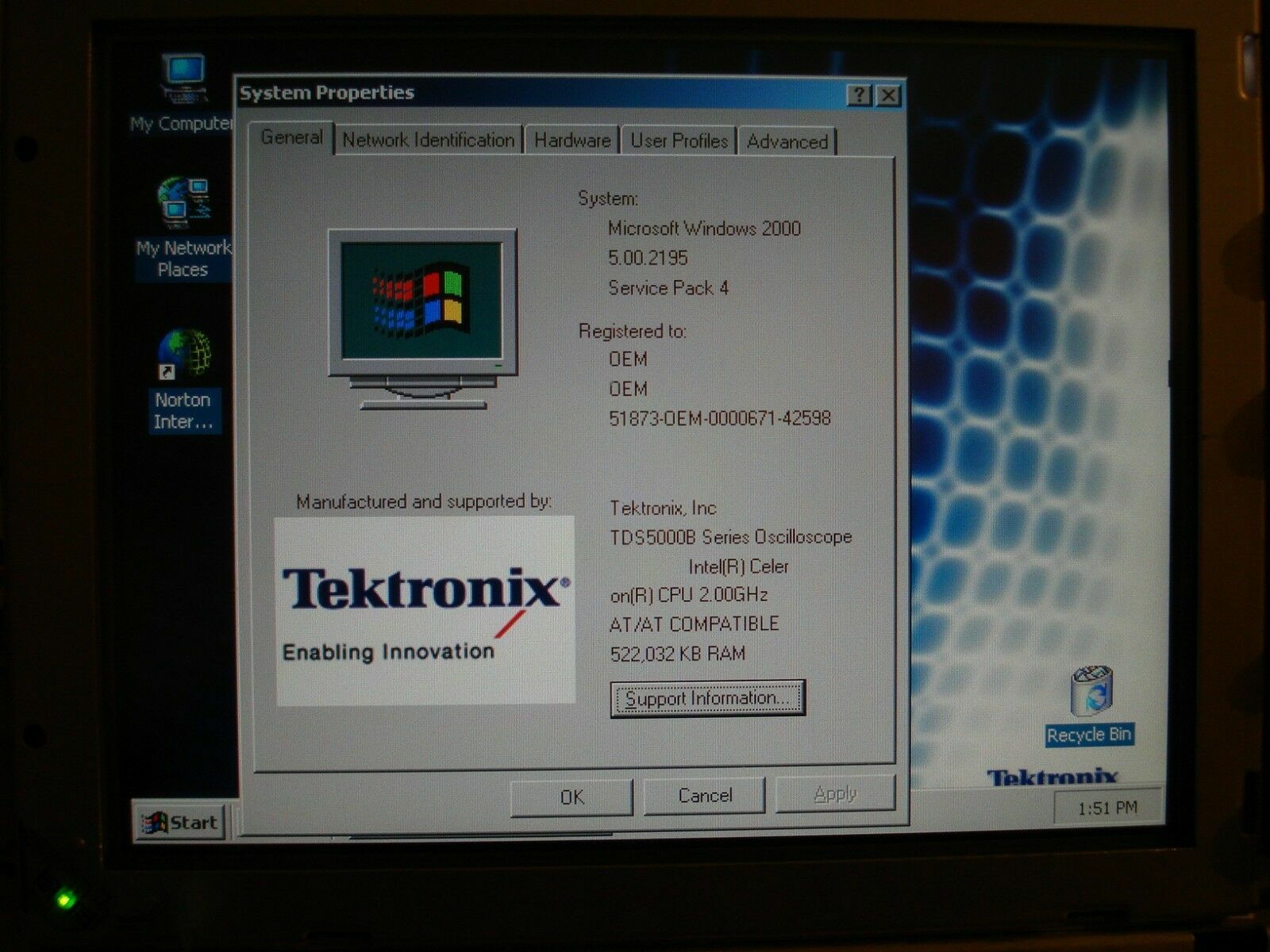Click the 'Intel(R) Celer' processor text

pos(739,566)
